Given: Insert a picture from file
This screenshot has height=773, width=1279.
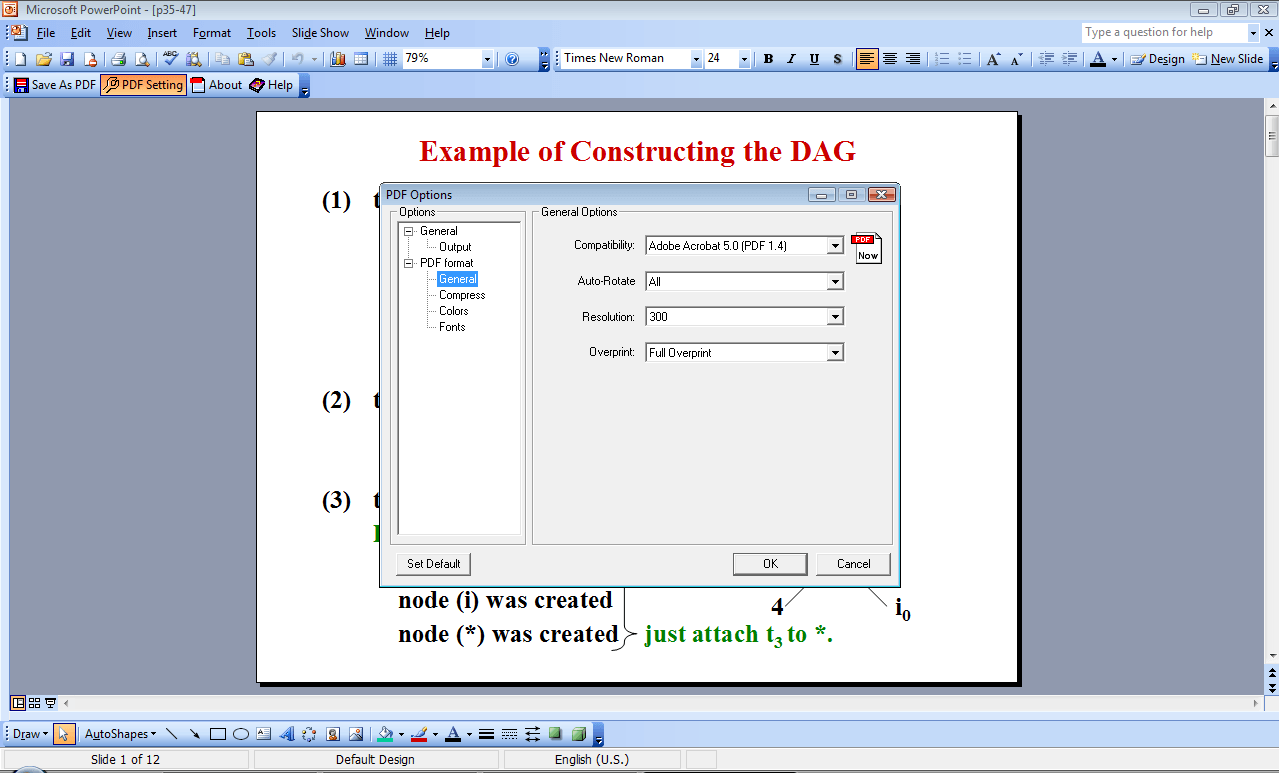Looking at the screenshot, I should tap(356, 734).
